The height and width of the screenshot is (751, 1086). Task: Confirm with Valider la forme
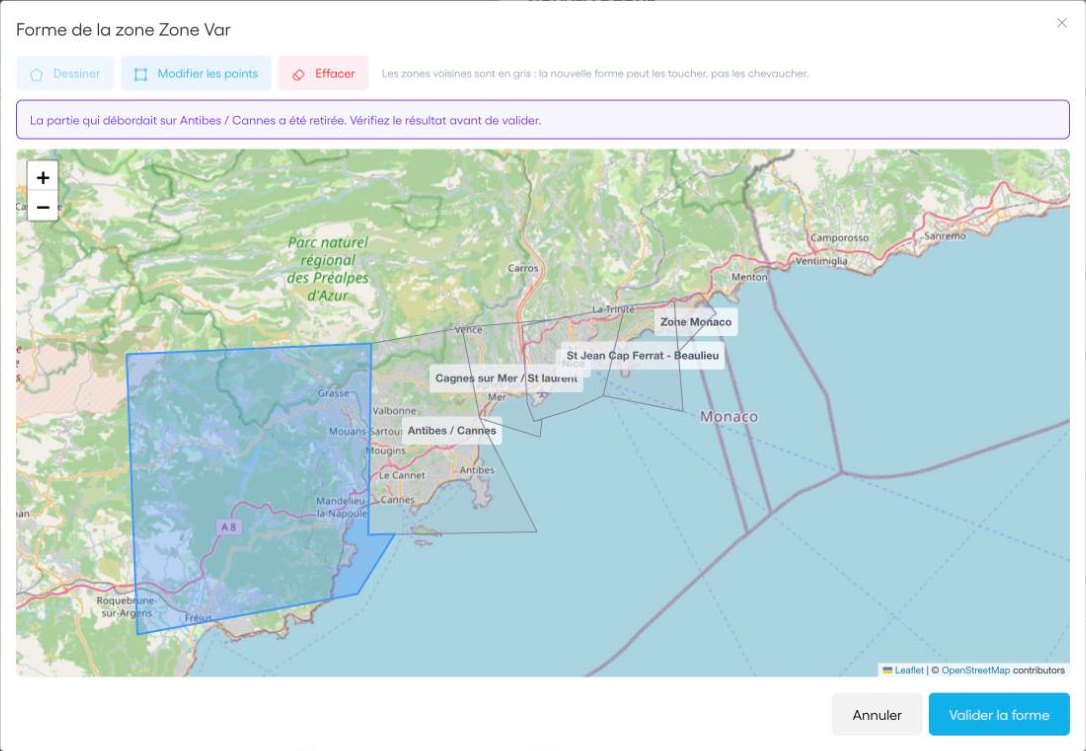999,715
